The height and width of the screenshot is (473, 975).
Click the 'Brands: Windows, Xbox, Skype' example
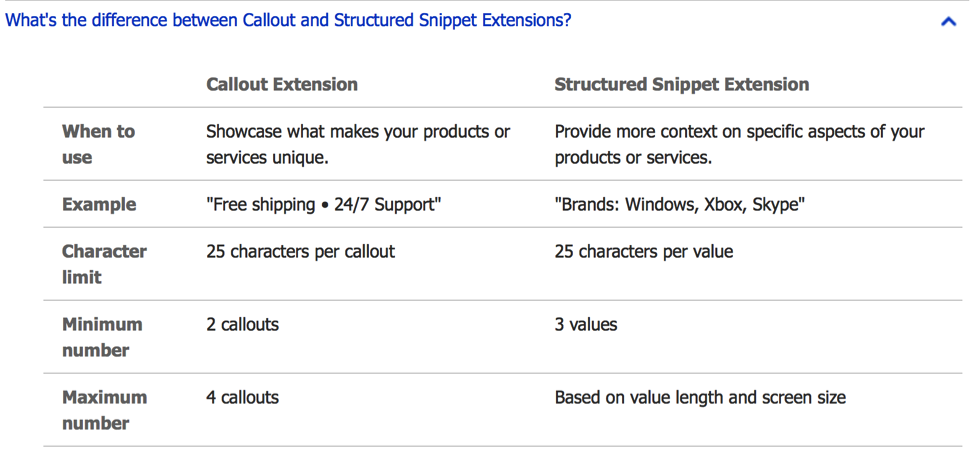point(680,205)
